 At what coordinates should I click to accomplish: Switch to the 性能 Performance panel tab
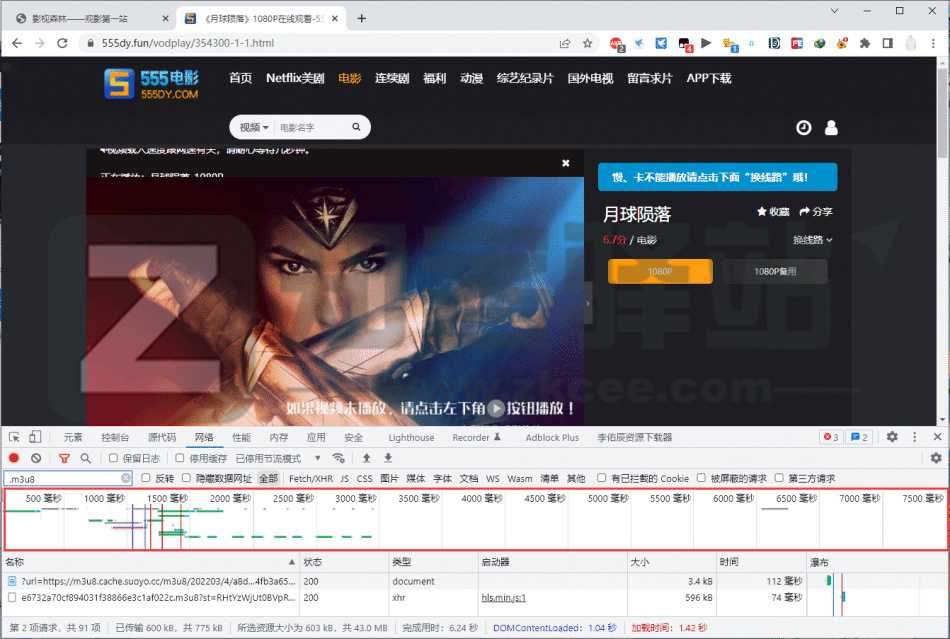pos(243,436)
